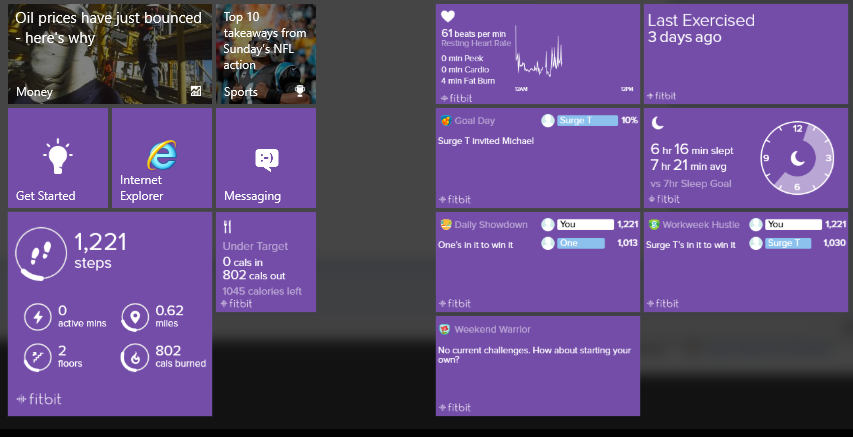Click the fitbit logo on the steps tile

(39, 399)
